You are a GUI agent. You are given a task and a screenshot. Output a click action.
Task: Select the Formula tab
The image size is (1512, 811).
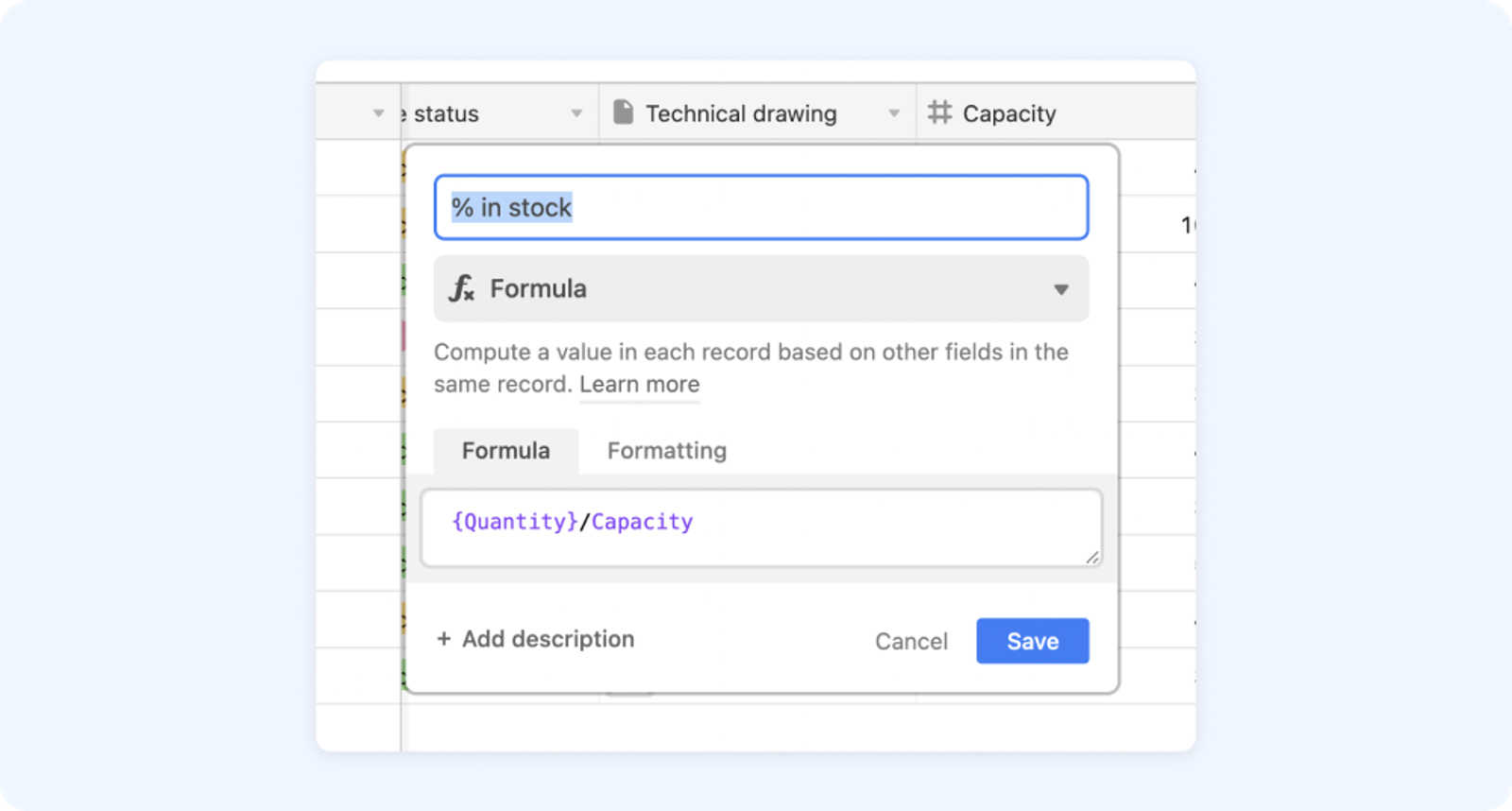coord(506,451)
